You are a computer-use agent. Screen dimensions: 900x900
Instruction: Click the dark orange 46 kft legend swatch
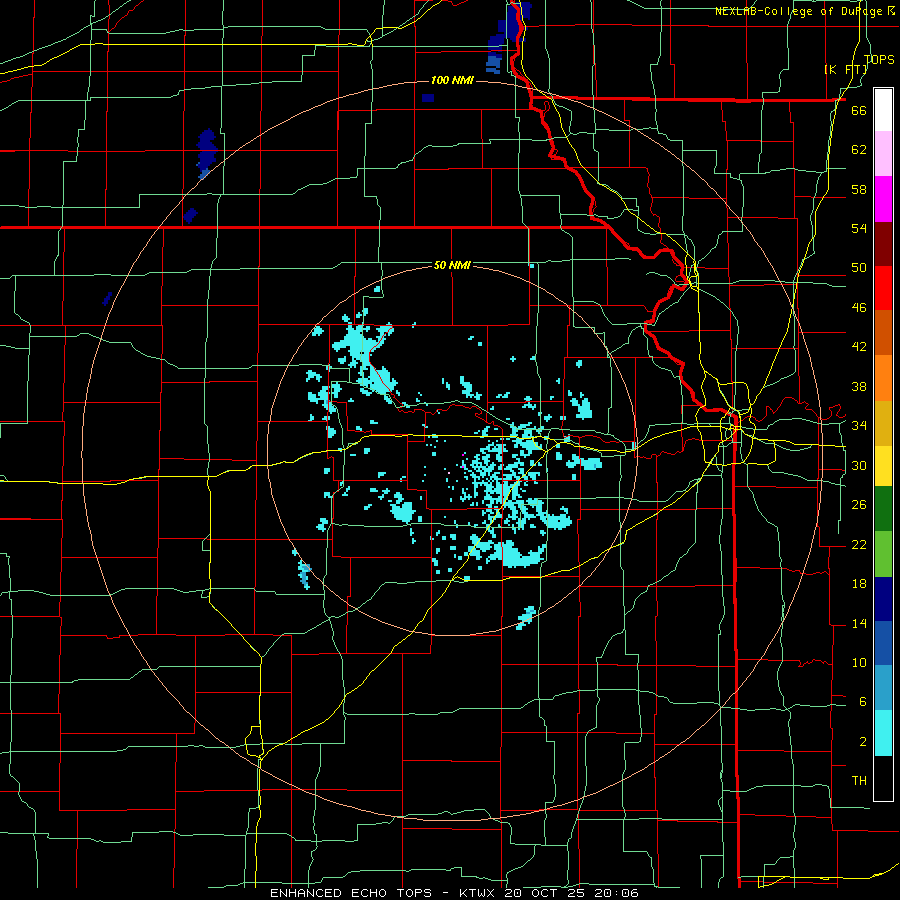pyautogui.click(x=883, y=333)
